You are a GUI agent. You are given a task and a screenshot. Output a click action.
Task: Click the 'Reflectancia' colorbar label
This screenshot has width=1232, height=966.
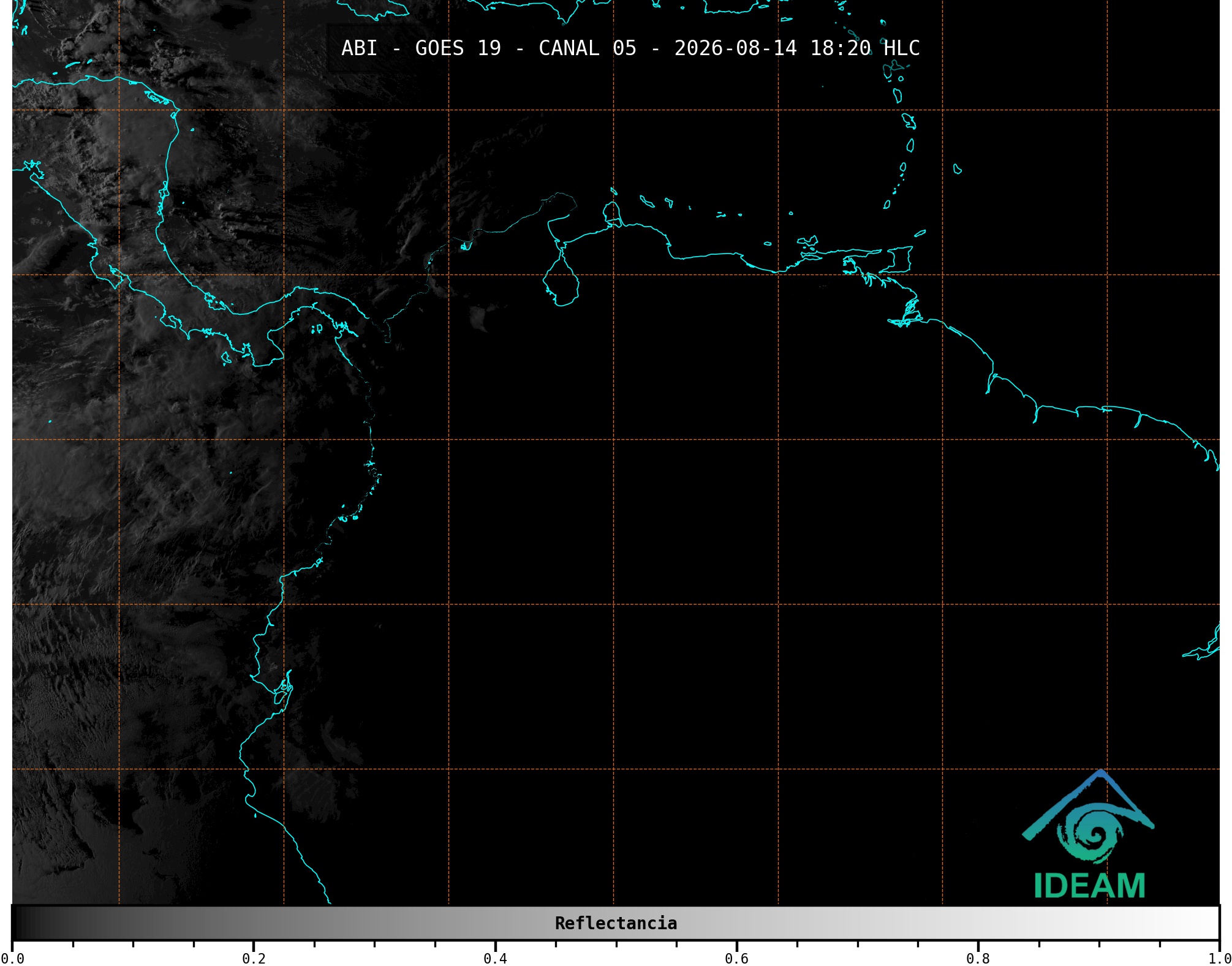point(616,923)
